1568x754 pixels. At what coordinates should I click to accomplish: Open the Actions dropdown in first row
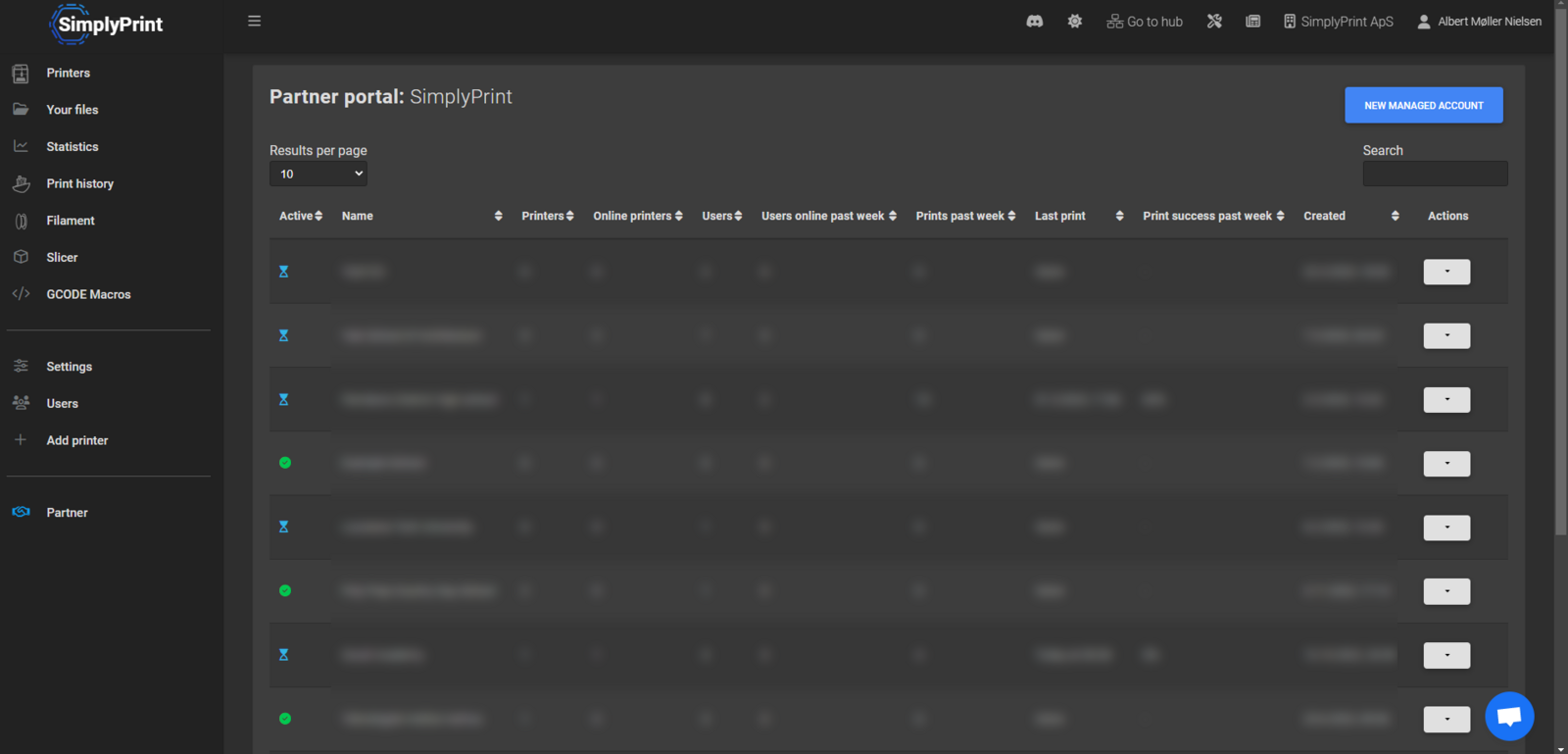1446,272
